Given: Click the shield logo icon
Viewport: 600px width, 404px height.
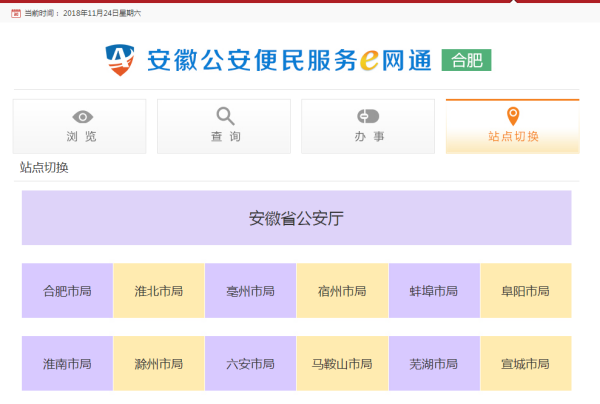Looking at the screenshot, I should tap(120, 60).
